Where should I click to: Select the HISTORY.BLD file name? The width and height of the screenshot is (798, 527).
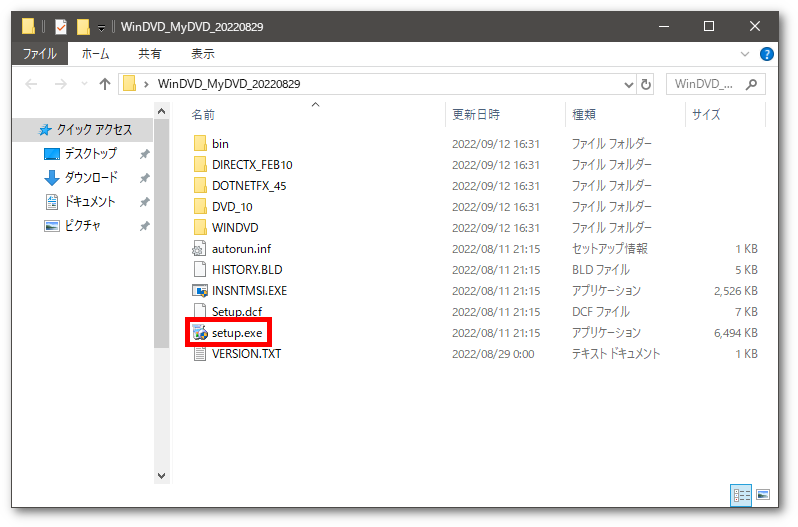click(247, 269)
